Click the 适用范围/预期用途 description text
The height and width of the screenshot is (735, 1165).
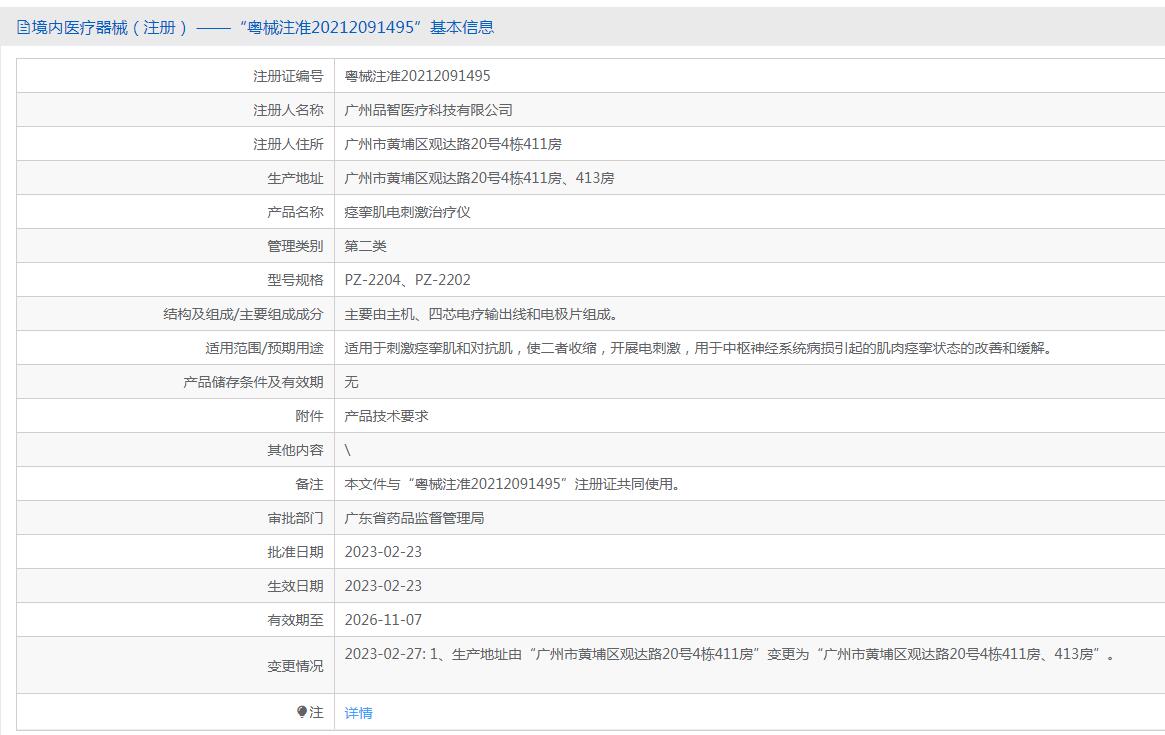click(x=698, y=348)
